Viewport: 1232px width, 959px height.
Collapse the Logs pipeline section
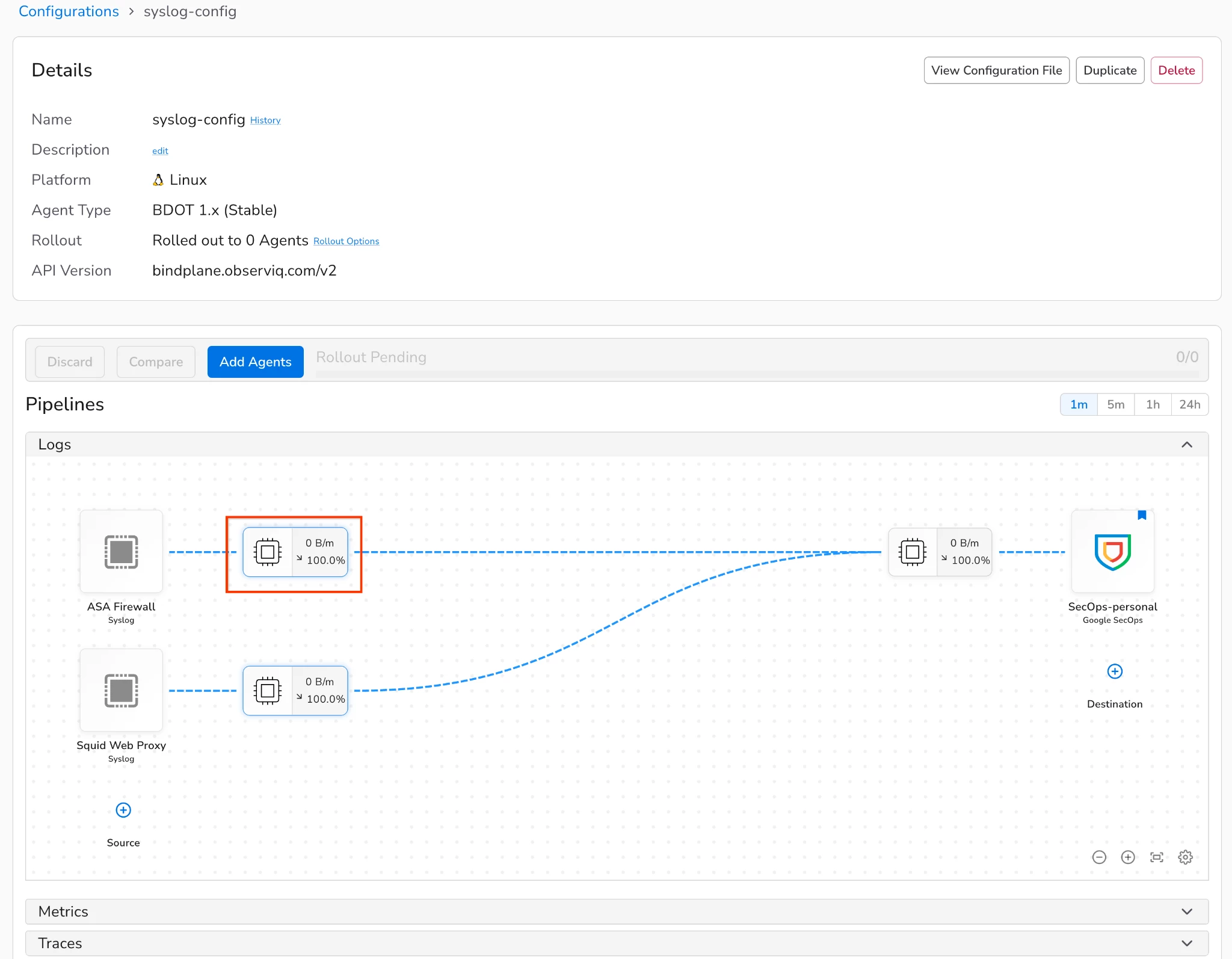tap(1186, 445)
